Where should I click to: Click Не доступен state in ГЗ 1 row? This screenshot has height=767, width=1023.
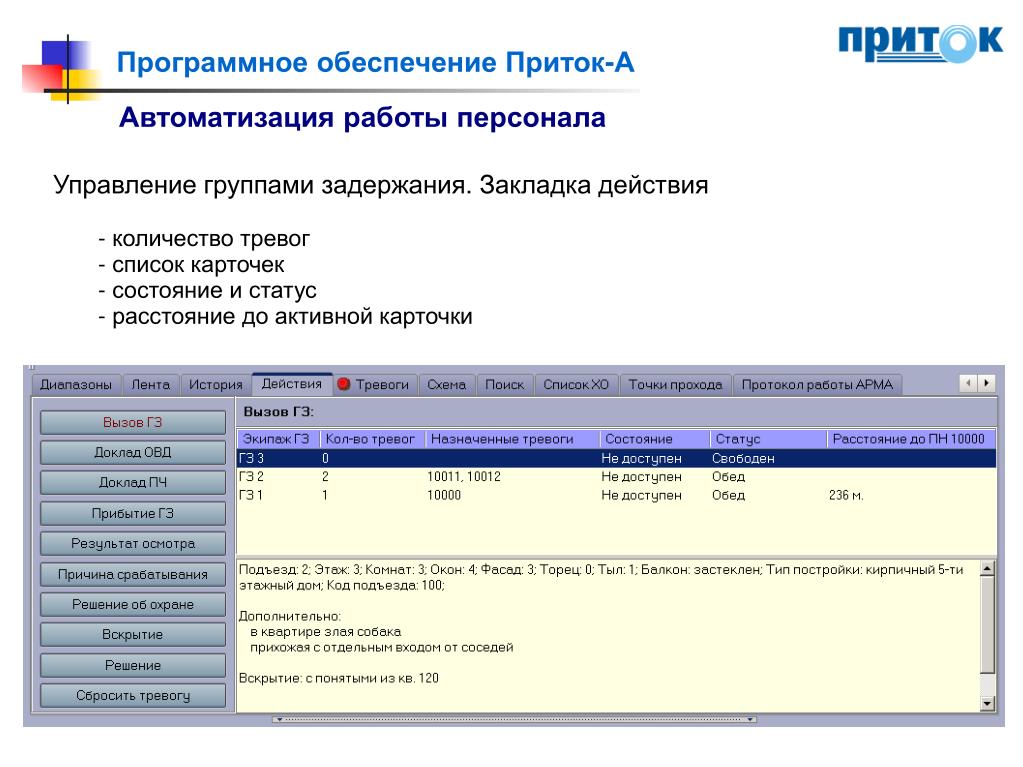coord(641,495)
